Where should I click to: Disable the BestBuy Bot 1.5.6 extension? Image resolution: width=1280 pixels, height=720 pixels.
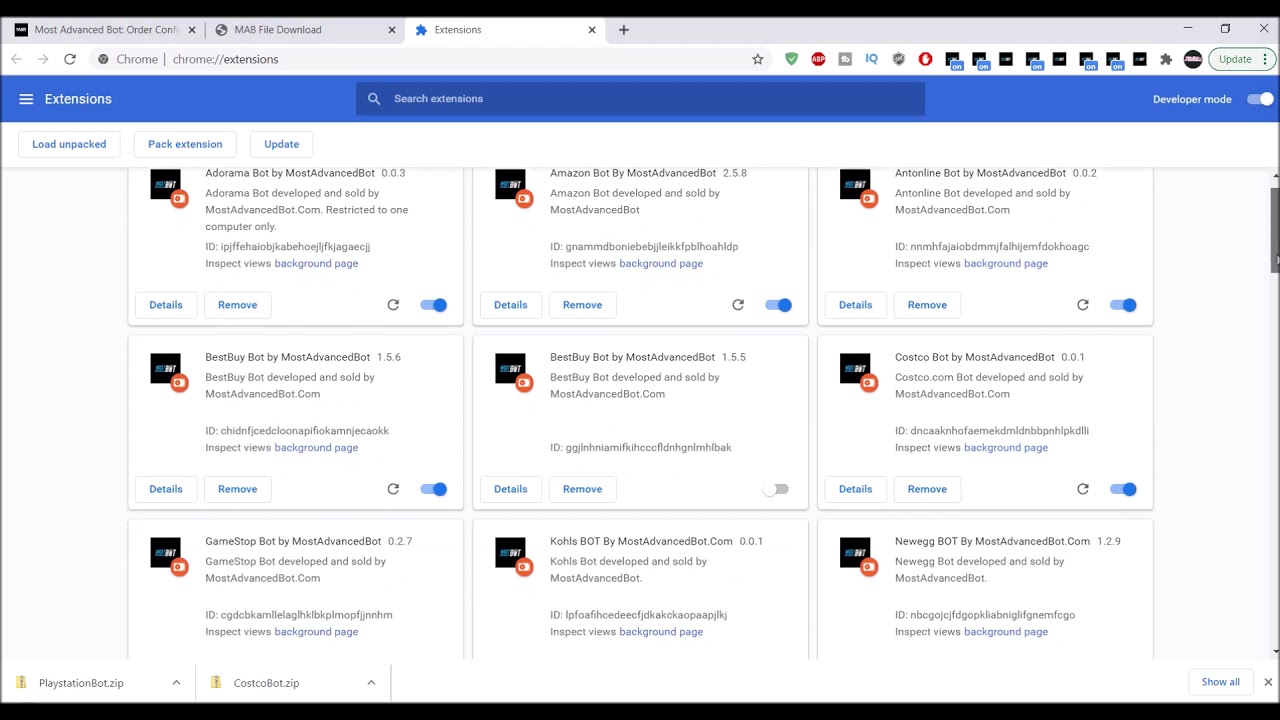[434, 489]
